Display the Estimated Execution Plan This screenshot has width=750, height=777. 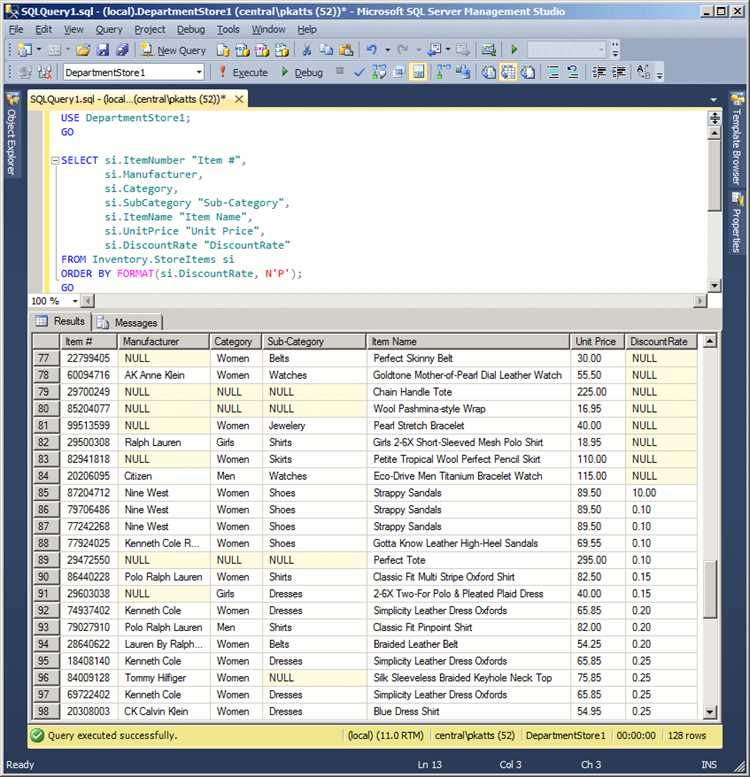pos(379,72)
